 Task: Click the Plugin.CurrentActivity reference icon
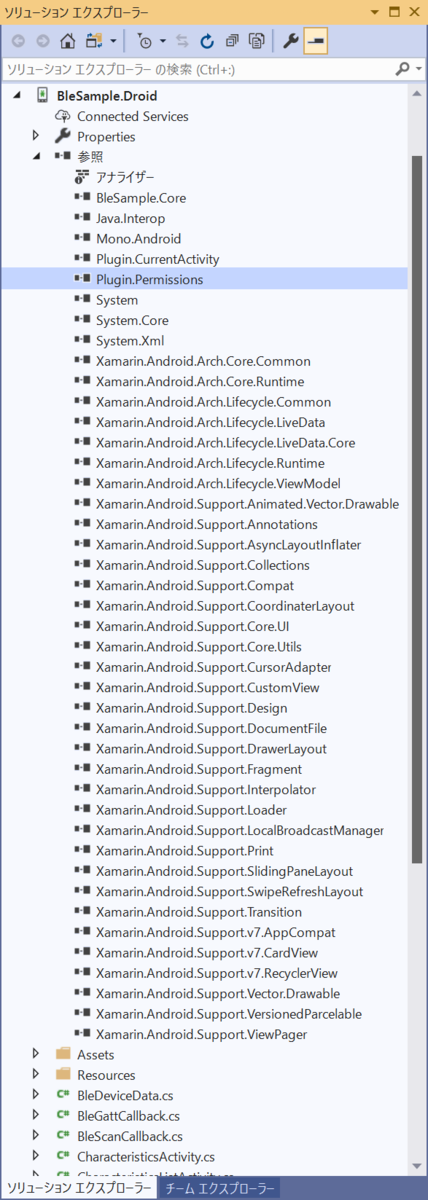(82, 259)
